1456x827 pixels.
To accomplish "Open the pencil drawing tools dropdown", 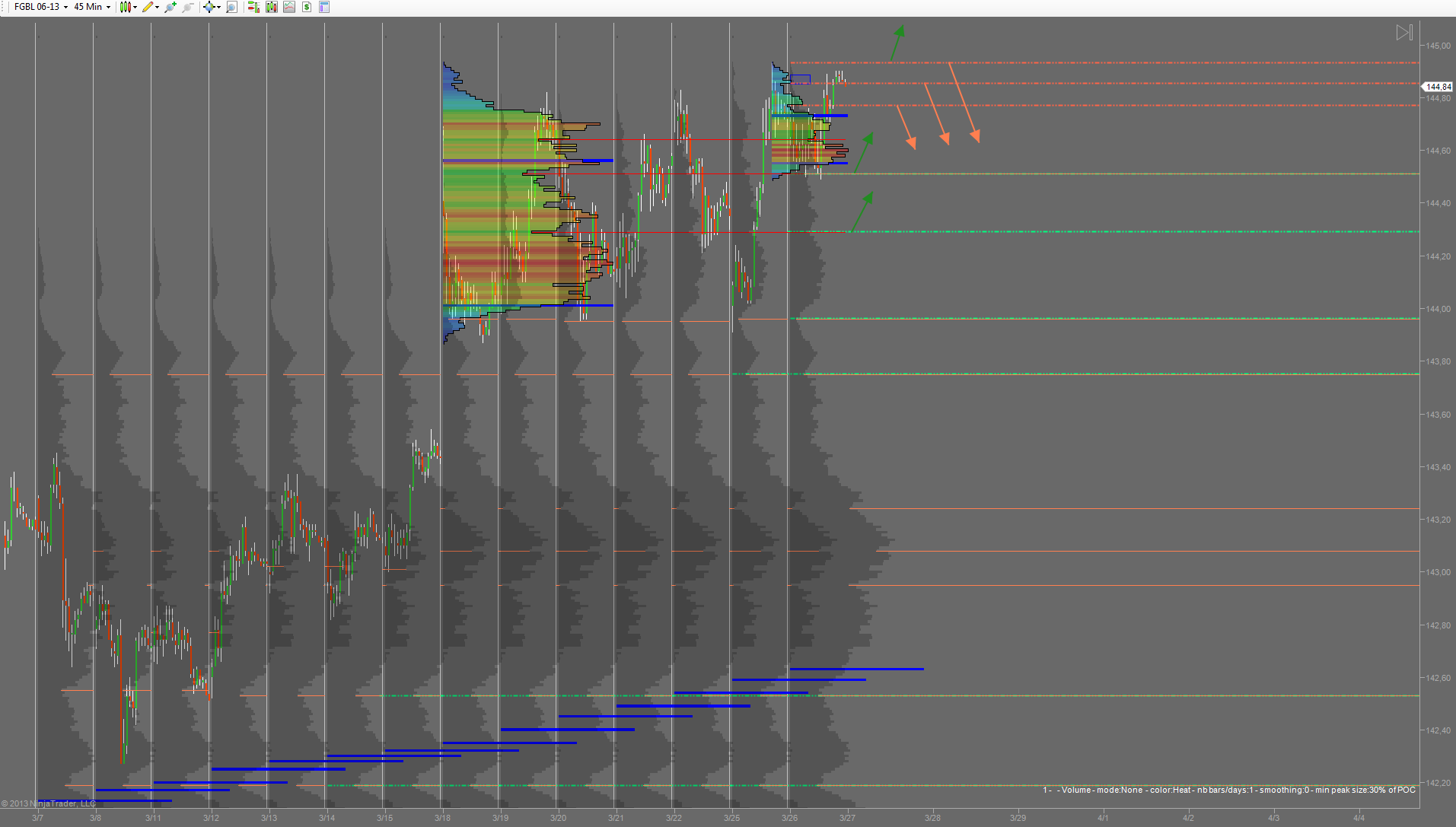I will pyautogui.click(x=151, y=7).
